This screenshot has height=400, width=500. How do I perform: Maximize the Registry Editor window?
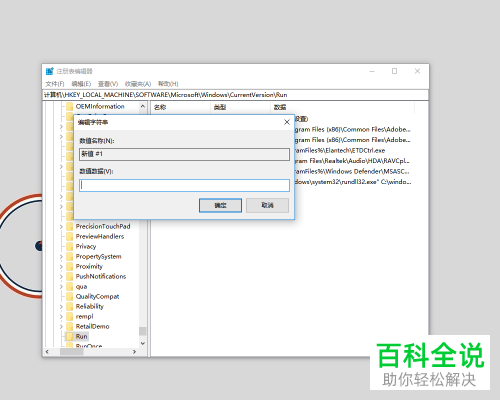tap(394, 71)
